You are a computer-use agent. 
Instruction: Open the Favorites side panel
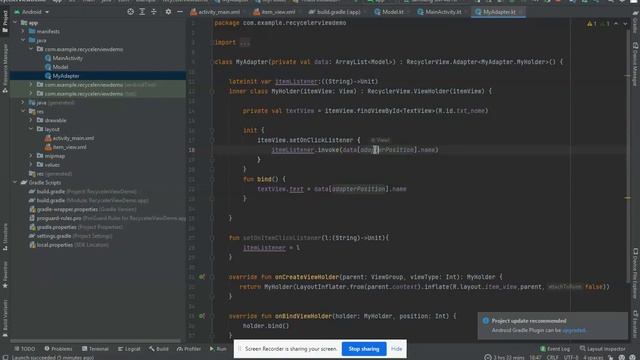[5, 275]
